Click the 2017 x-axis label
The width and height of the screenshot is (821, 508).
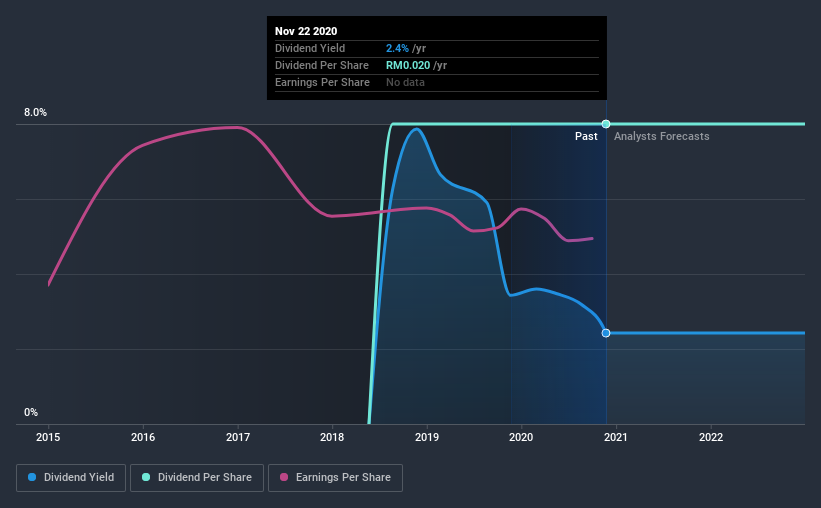[x=238, y=437]
